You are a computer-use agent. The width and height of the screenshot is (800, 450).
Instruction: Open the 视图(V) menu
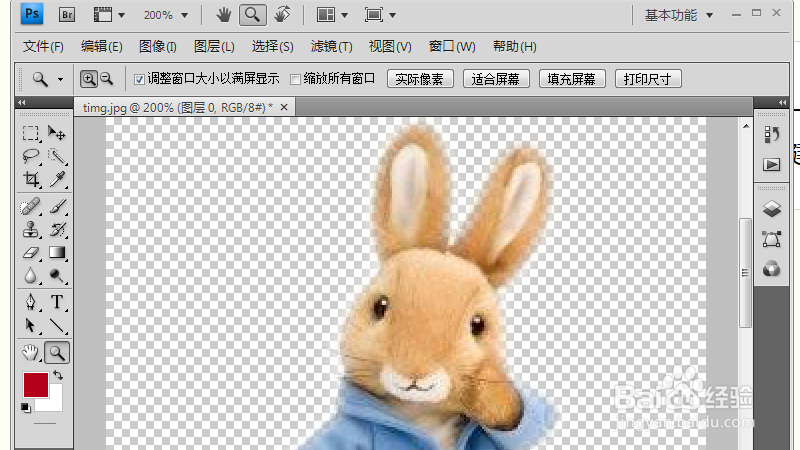pyautogui.click(x=390, y=46)
